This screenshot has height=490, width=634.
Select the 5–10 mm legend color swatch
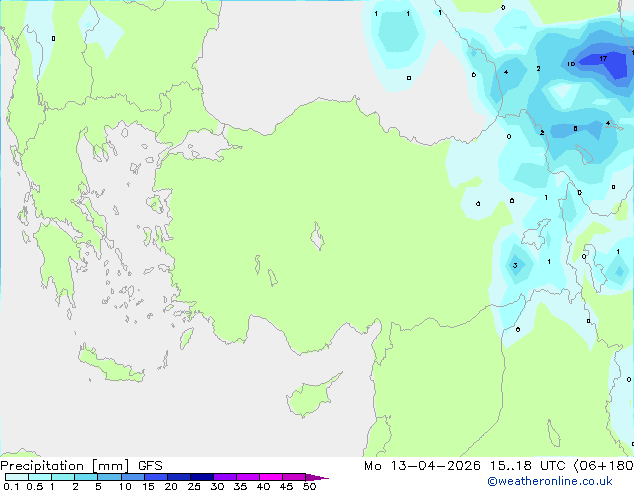(109, 477)
